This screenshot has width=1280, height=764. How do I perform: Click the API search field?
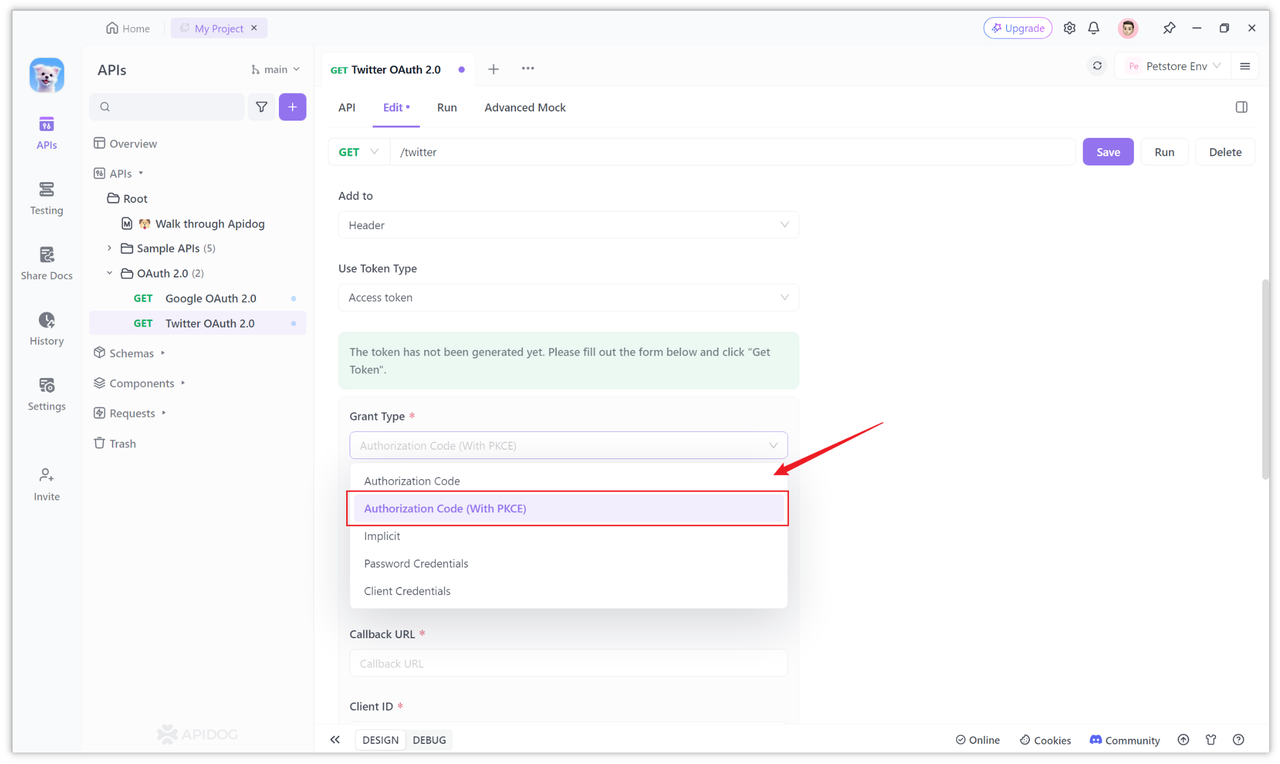coord(167,107)
